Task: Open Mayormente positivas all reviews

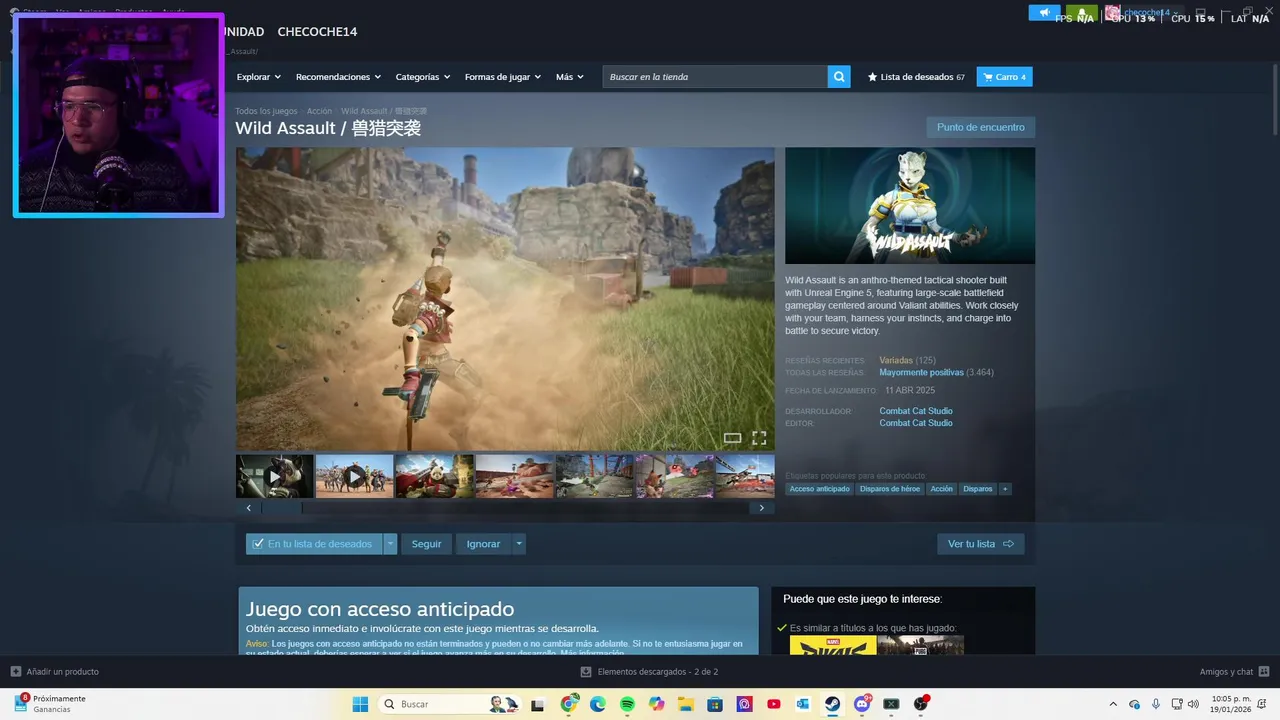Action: click(x=921, y=372)
